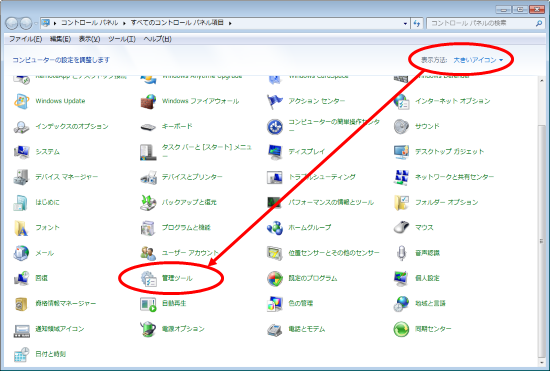Open the サウンド speaker icon
The height and width of the screenshot is (371, 550).
(401, 126)
